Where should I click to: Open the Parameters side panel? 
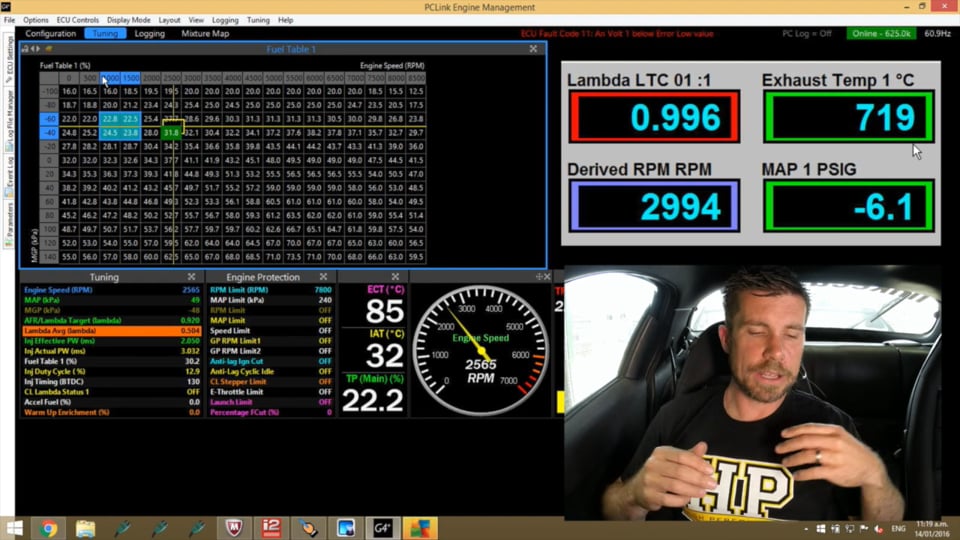(x=9, y=223)
